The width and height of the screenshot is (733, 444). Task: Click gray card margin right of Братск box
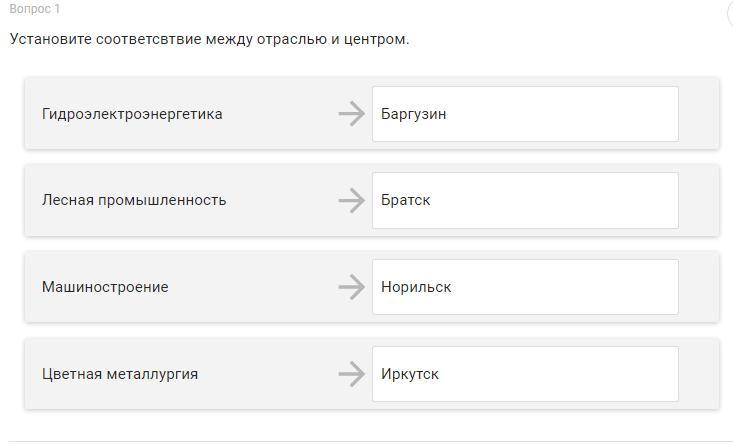[699, 200]
